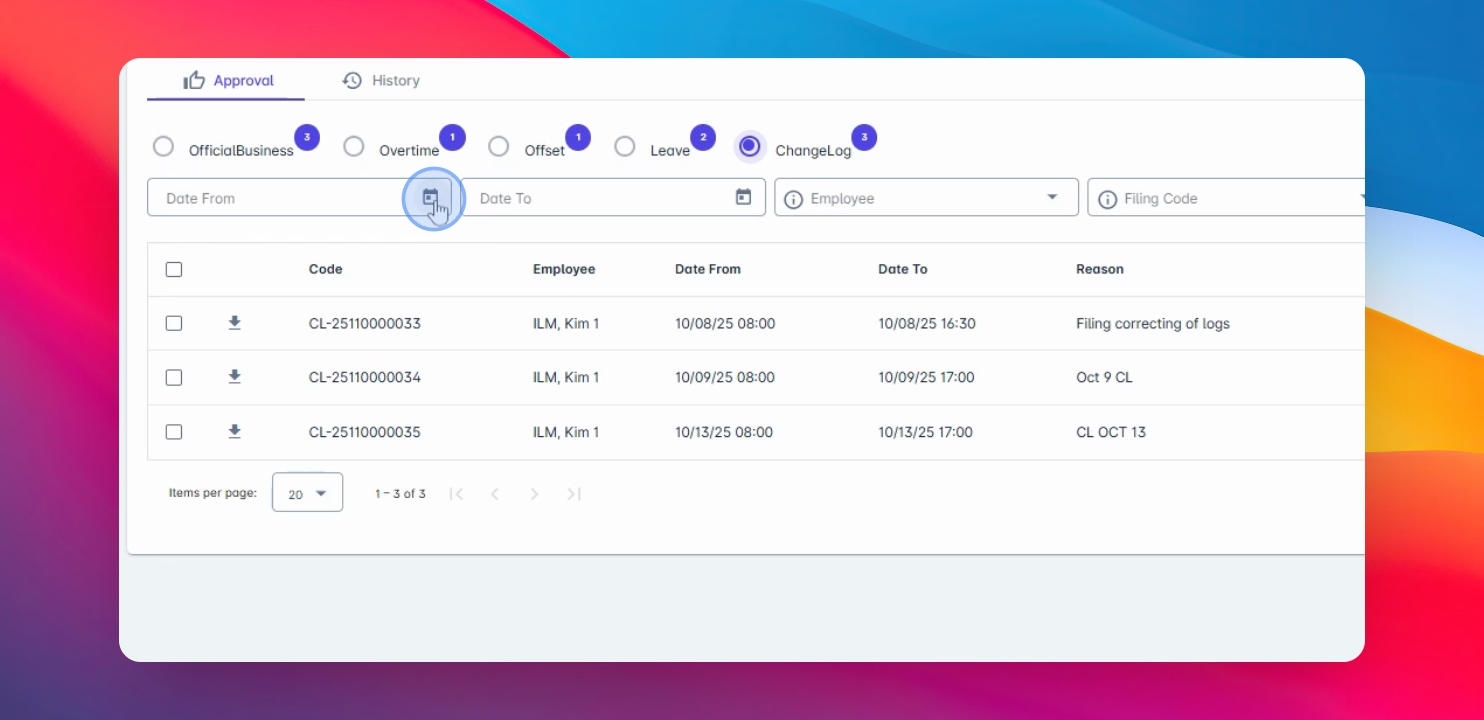Click the Offset count badge
The height and width of the screenshot is (720, 1484).
click(x=578, y=137)
